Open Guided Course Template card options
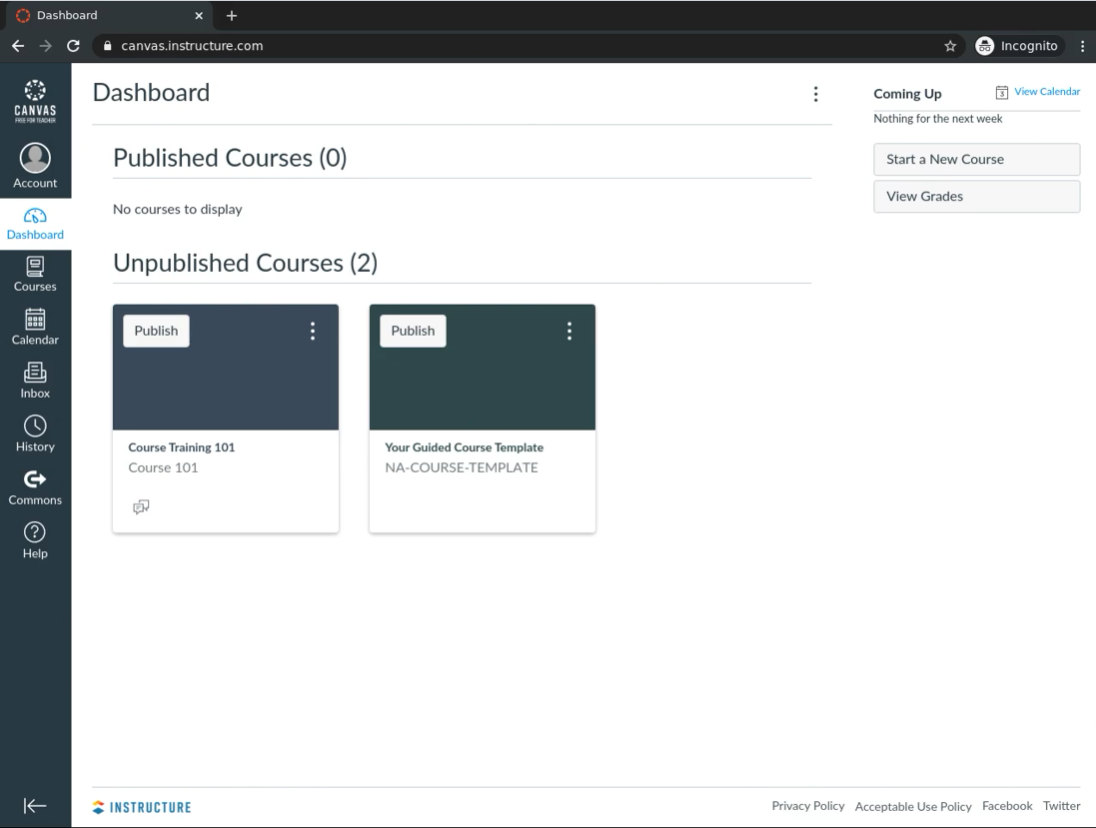The image size is (1096, 828). click(570, 331)
